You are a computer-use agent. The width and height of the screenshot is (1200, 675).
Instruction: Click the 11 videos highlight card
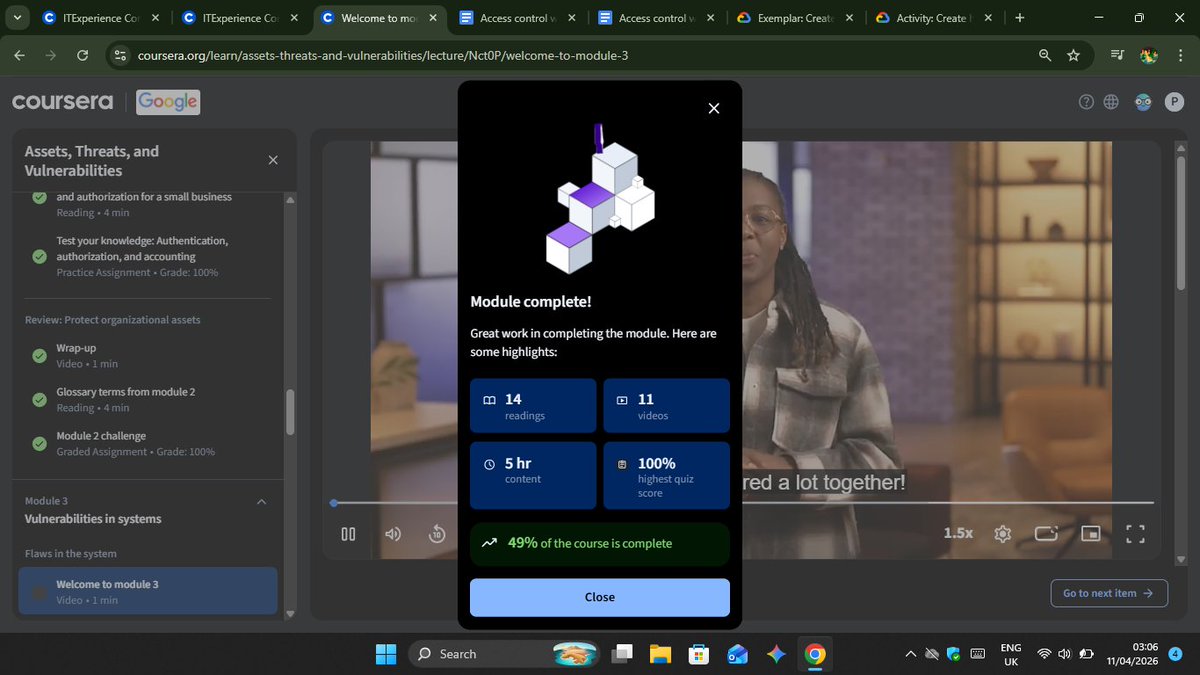click(x=667, y=406)
